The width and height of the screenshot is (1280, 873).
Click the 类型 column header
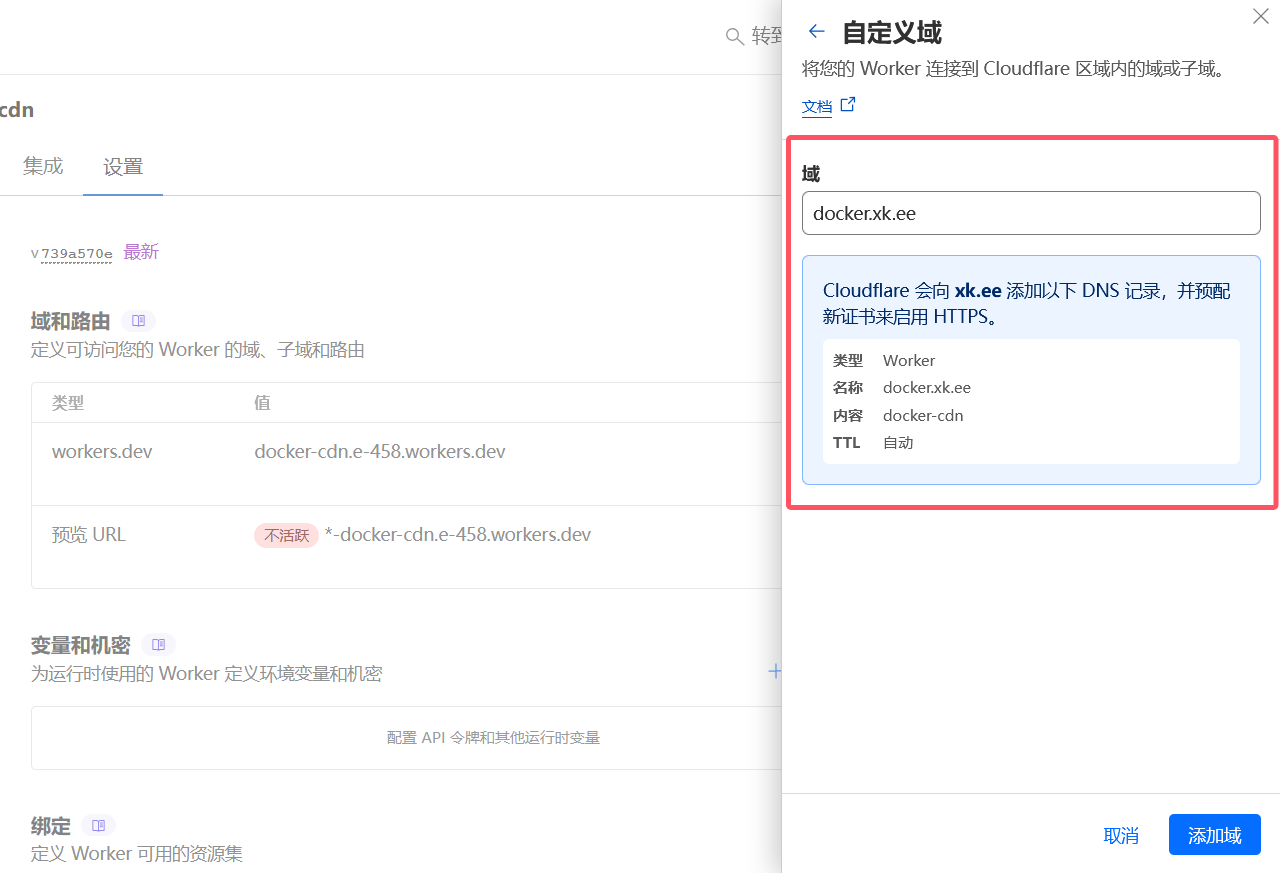point(68,403)
